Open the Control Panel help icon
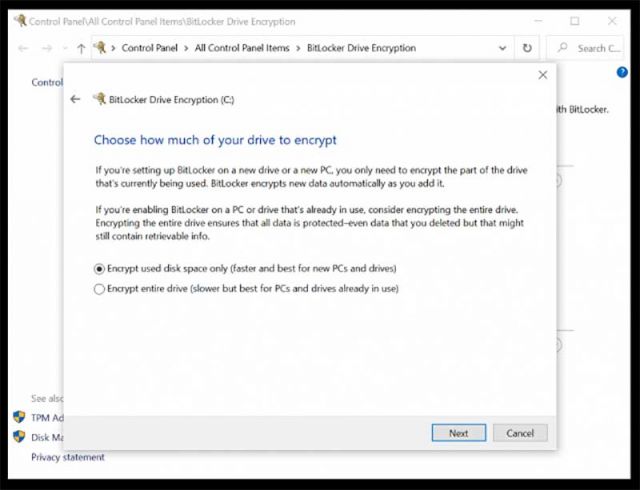 point(622,72)
